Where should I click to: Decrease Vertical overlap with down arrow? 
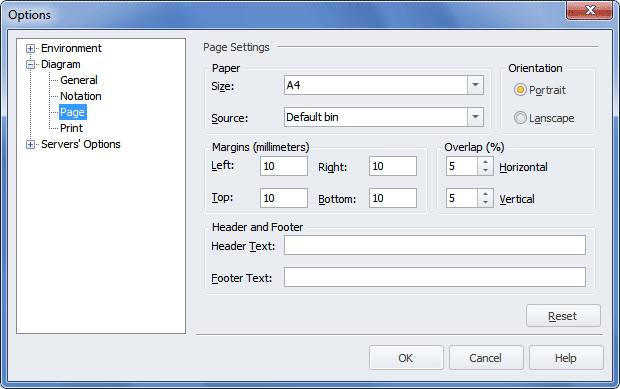click(485, 203)
